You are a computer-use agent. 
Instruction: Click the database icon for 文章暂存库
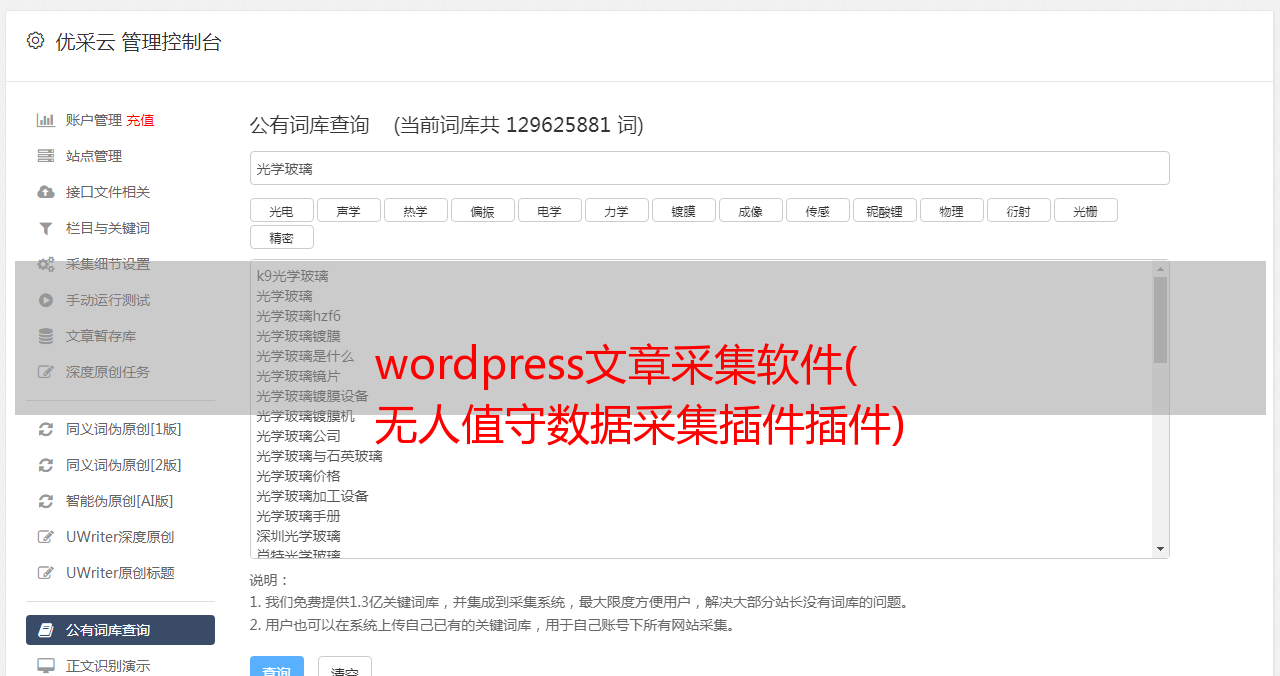tap(46, 336)
